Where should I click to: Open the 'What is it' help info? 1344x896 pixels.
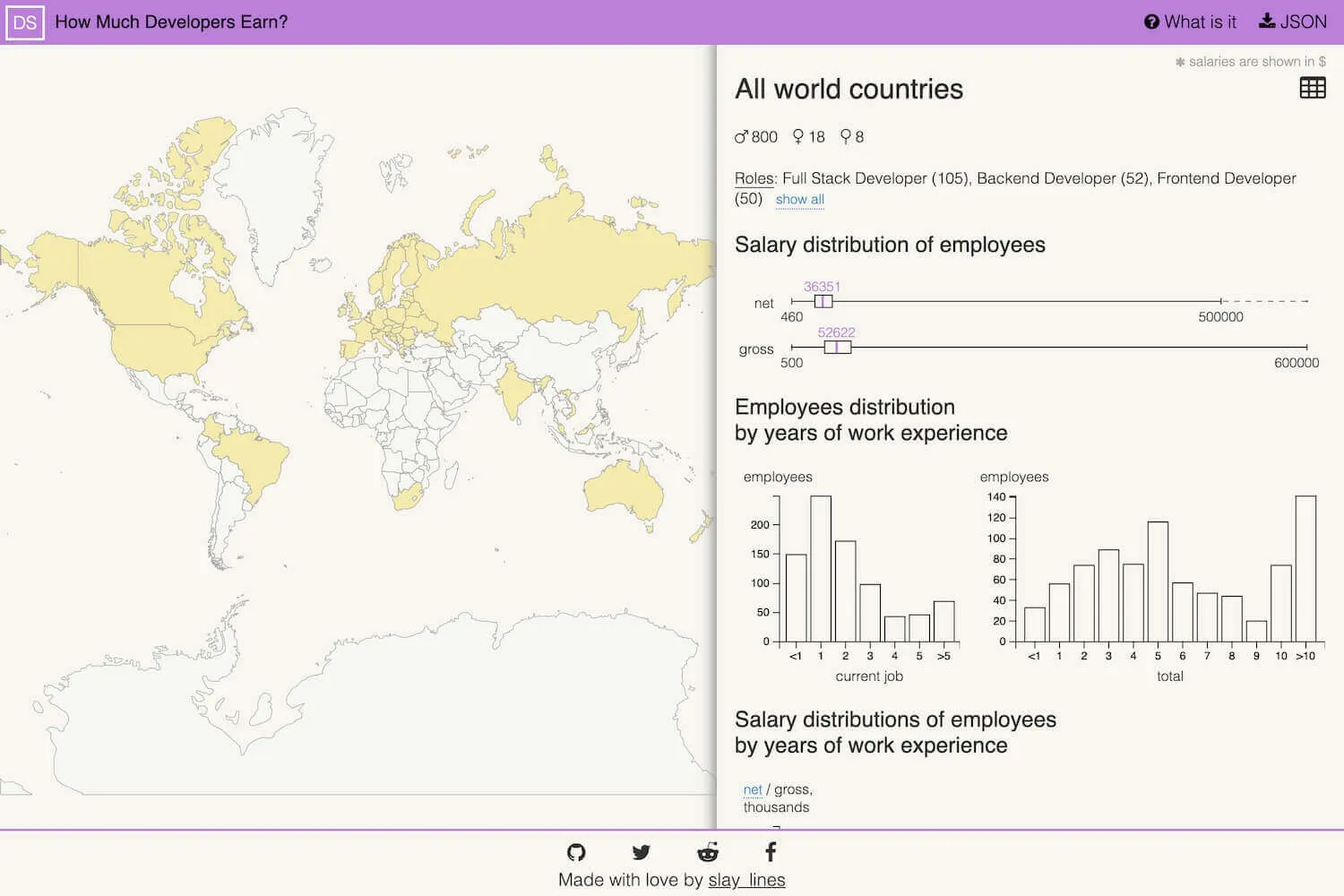click(1190, 22)
